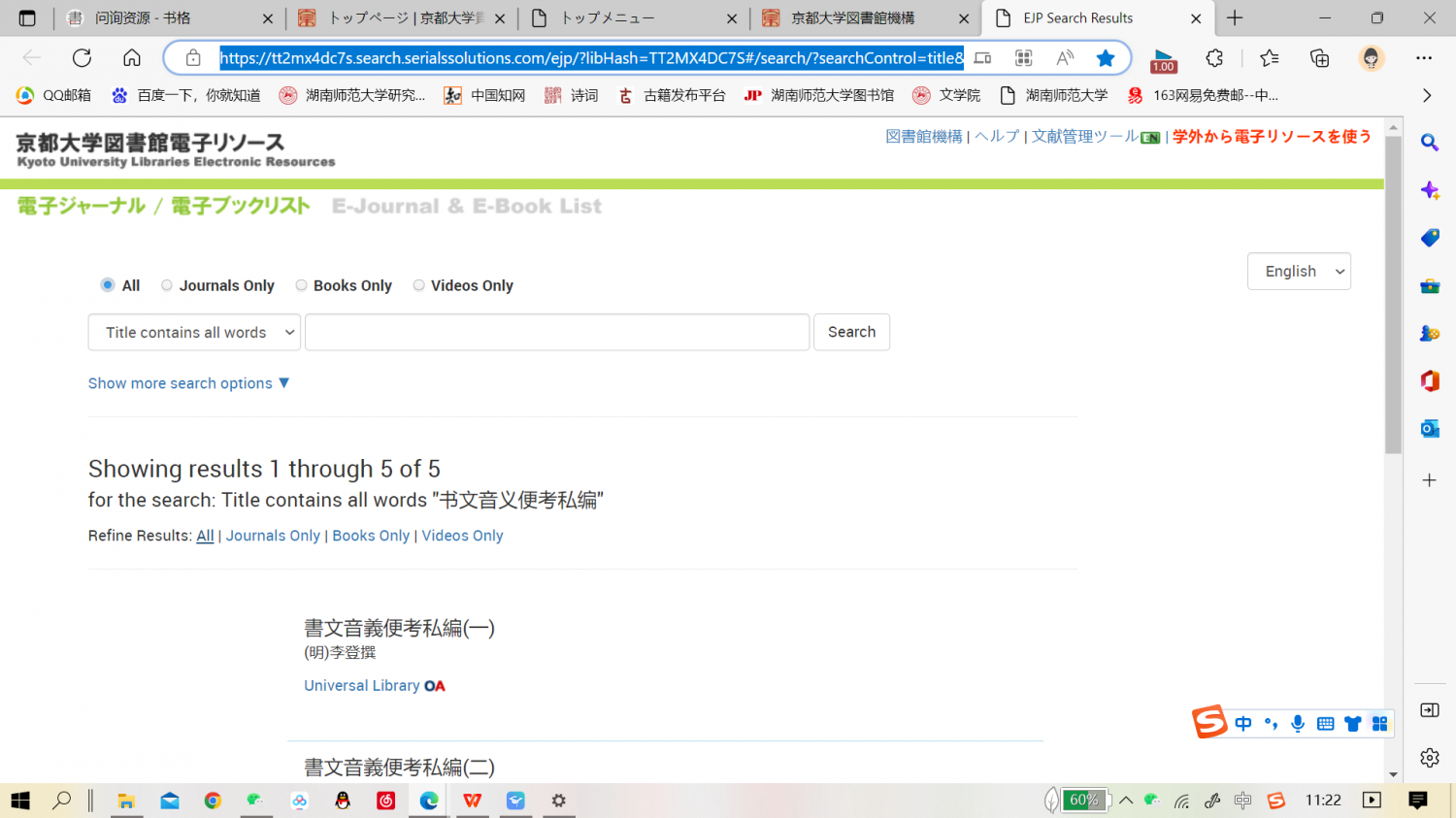Adjust the battery percentage indicator in taskbar
This screenshot has width=1456, height=818.
coord(1084,800)
